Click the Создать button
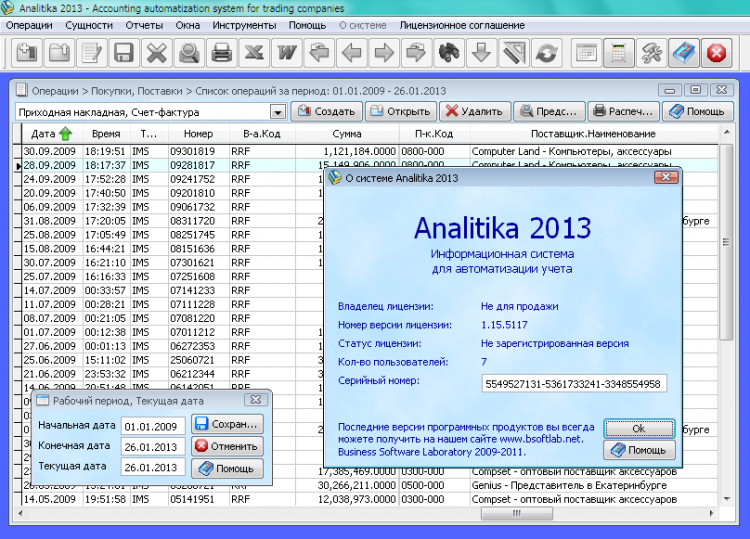Viewport: 750px width, 539px height. pyautogui.click(x=327, y=111)
